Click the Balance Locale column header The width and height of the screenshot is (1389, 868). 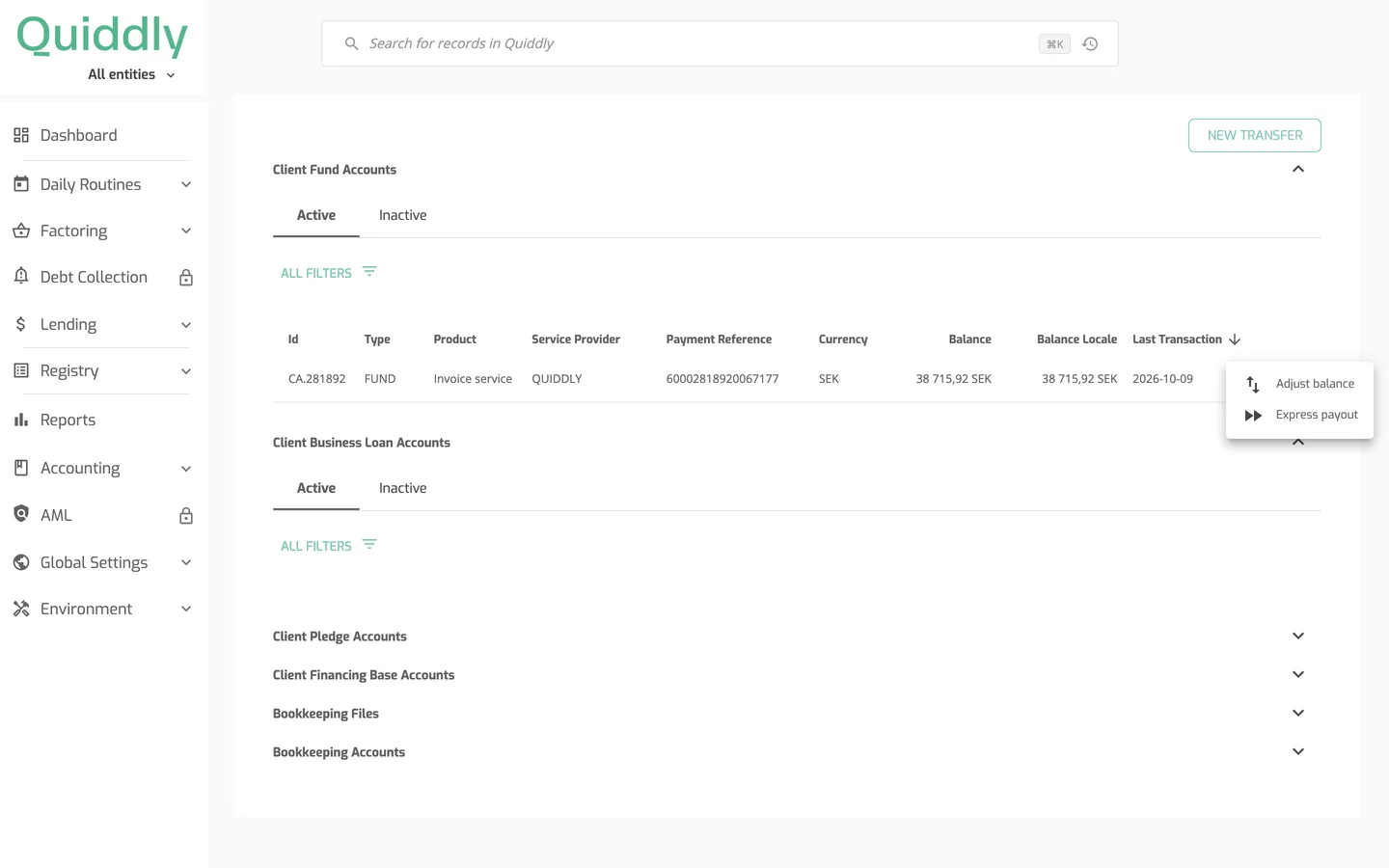1076,339
